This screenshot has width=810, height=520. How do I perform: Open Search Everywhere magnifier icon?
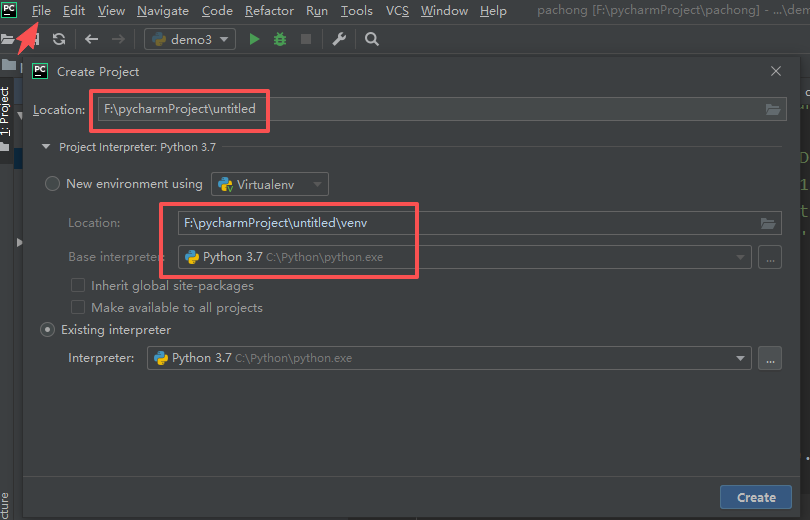tap(371, 39)
